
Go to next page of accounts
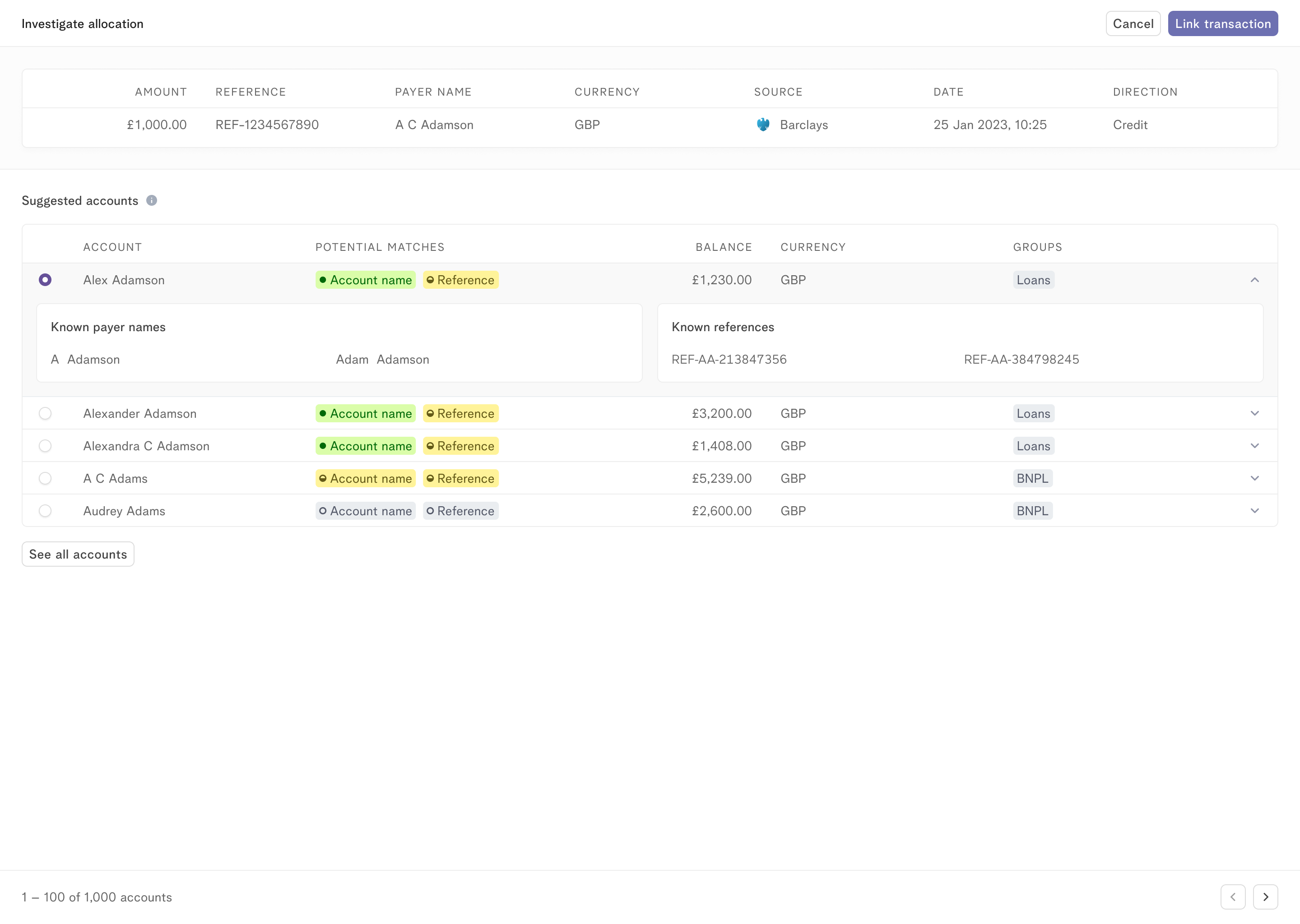(x=1265, y=896)
